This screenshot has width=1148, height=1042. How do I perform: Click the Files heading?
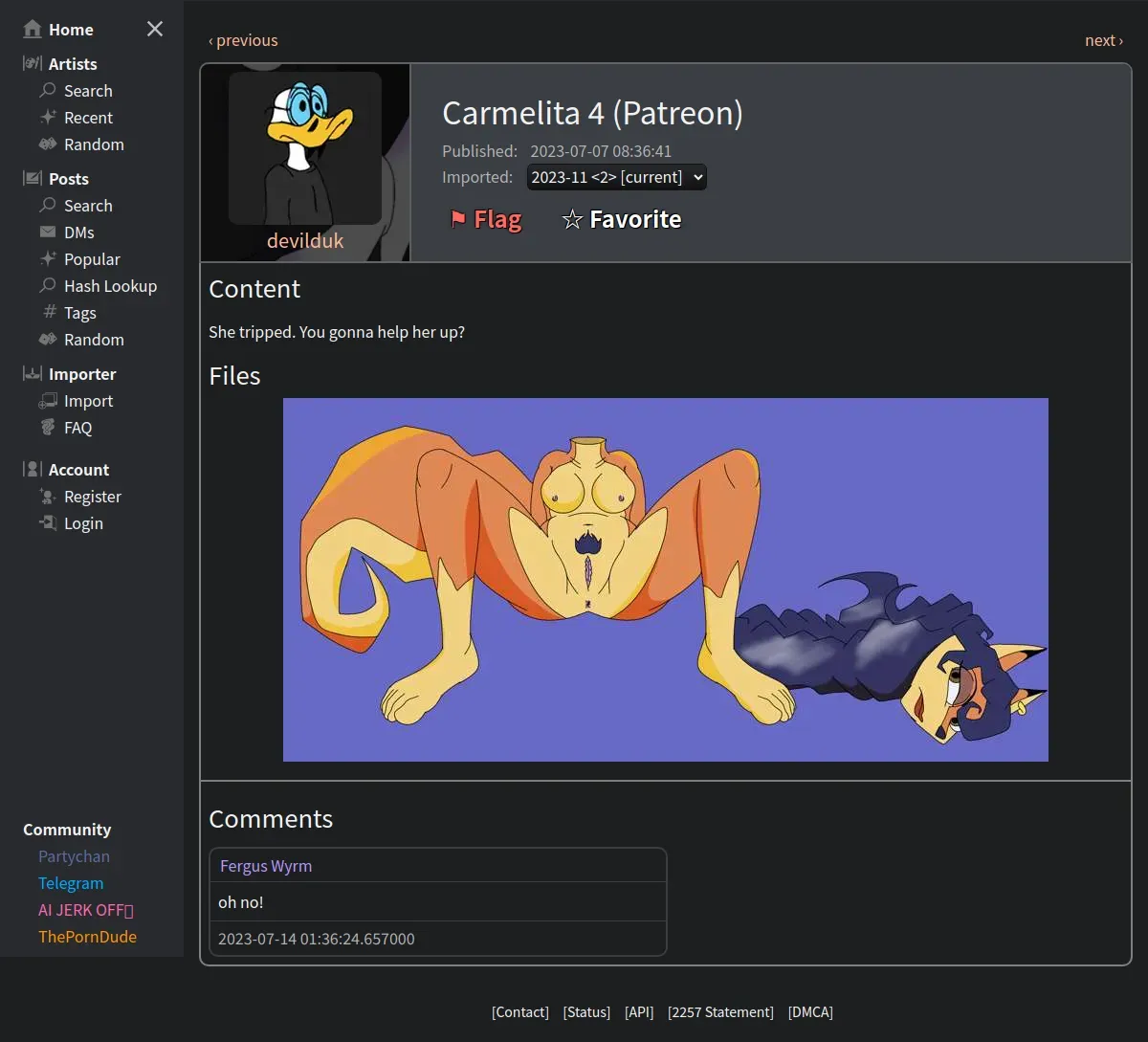pyautogui.click(x=234, y=376)
